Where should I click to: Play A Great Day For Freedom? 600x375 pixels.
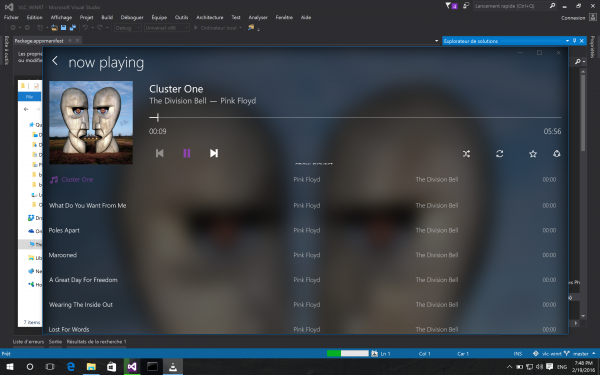click(x=83, y=280)
